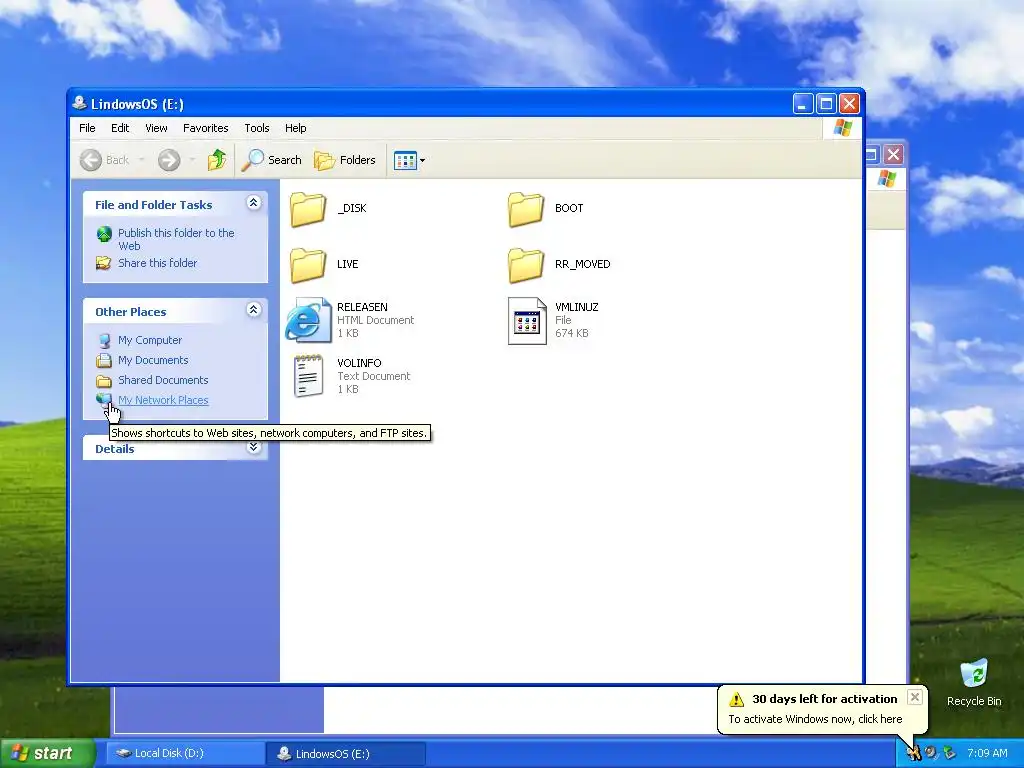Select the VMLINUZ file icon
1024x768 pixels.
(x=526, y=321)
